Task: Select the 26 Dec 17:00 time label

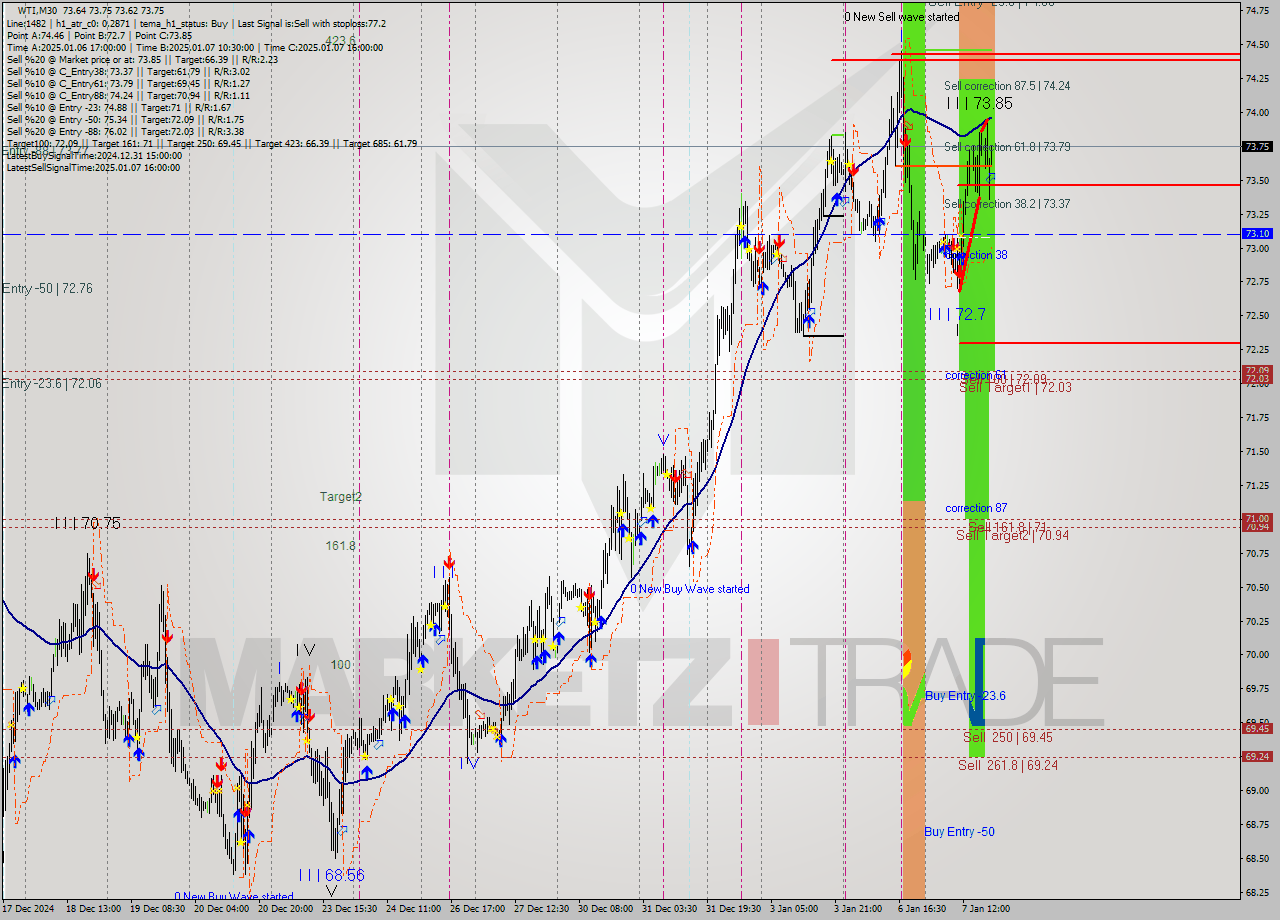Action: [x=478, y=909]
